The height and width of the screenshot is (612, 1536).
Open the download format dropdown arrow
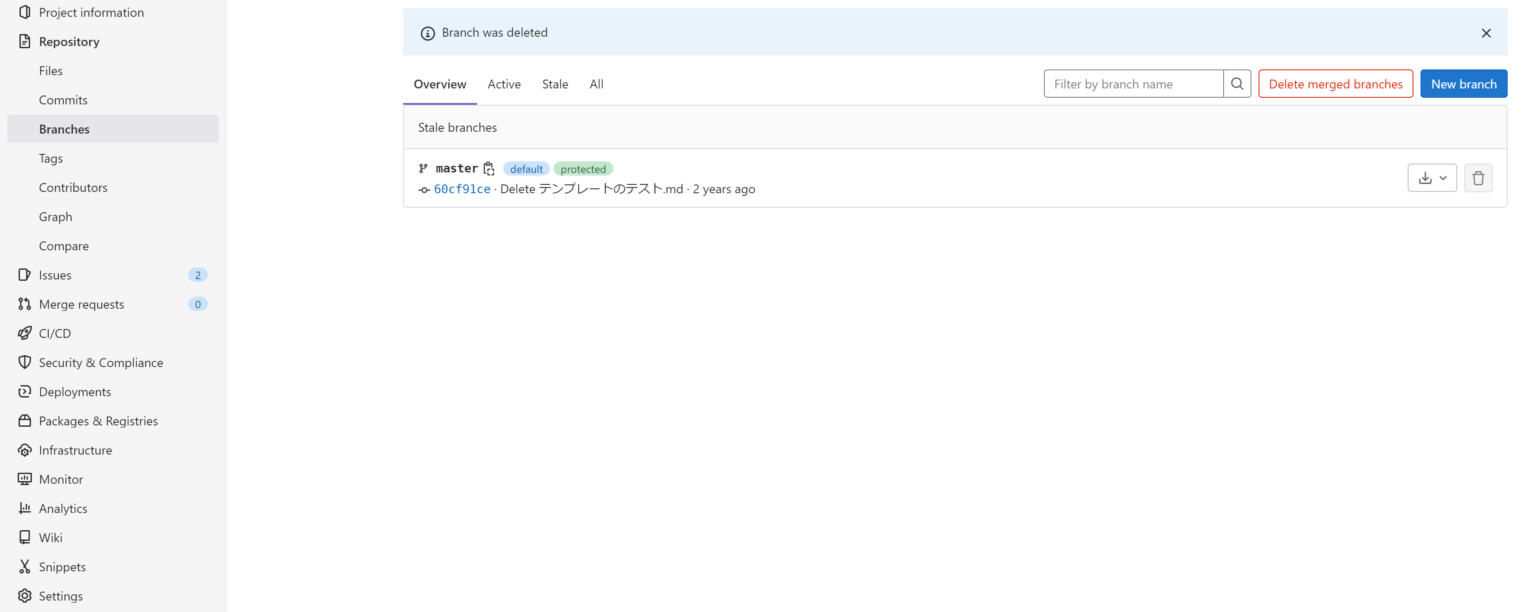(x=1444, y=177)
